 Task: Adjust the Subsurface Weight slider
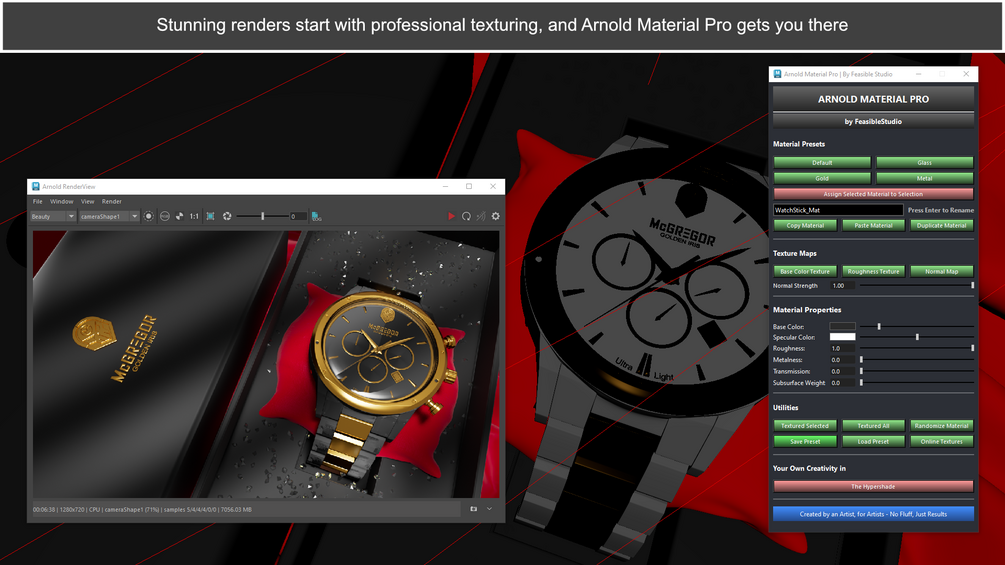click(x=917, y=383)
